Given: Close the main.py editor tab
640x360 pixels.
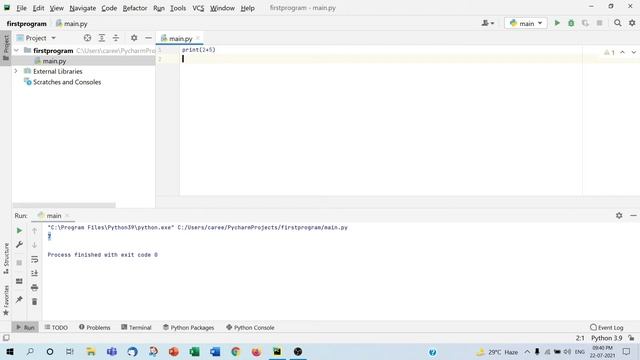Looking at the screenshot, I should (198, 38).
